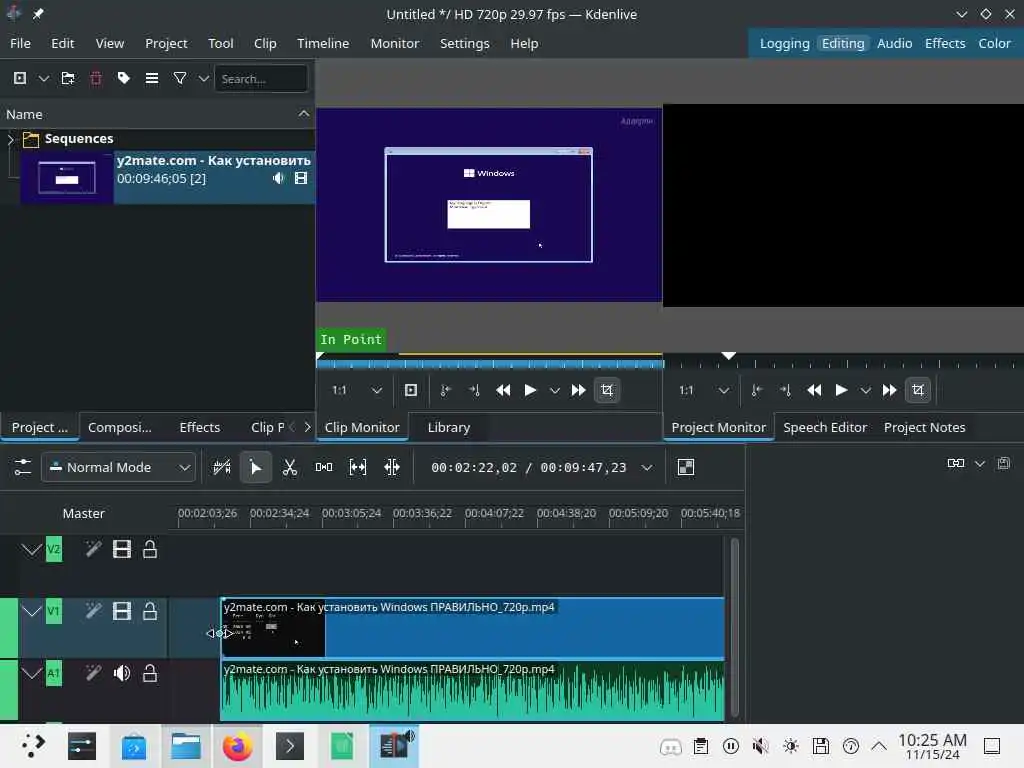The width and height of the screenshot is (1024, 768).
Task: Toggle V1 track effects wand
Action: click(x=93, y=611)
